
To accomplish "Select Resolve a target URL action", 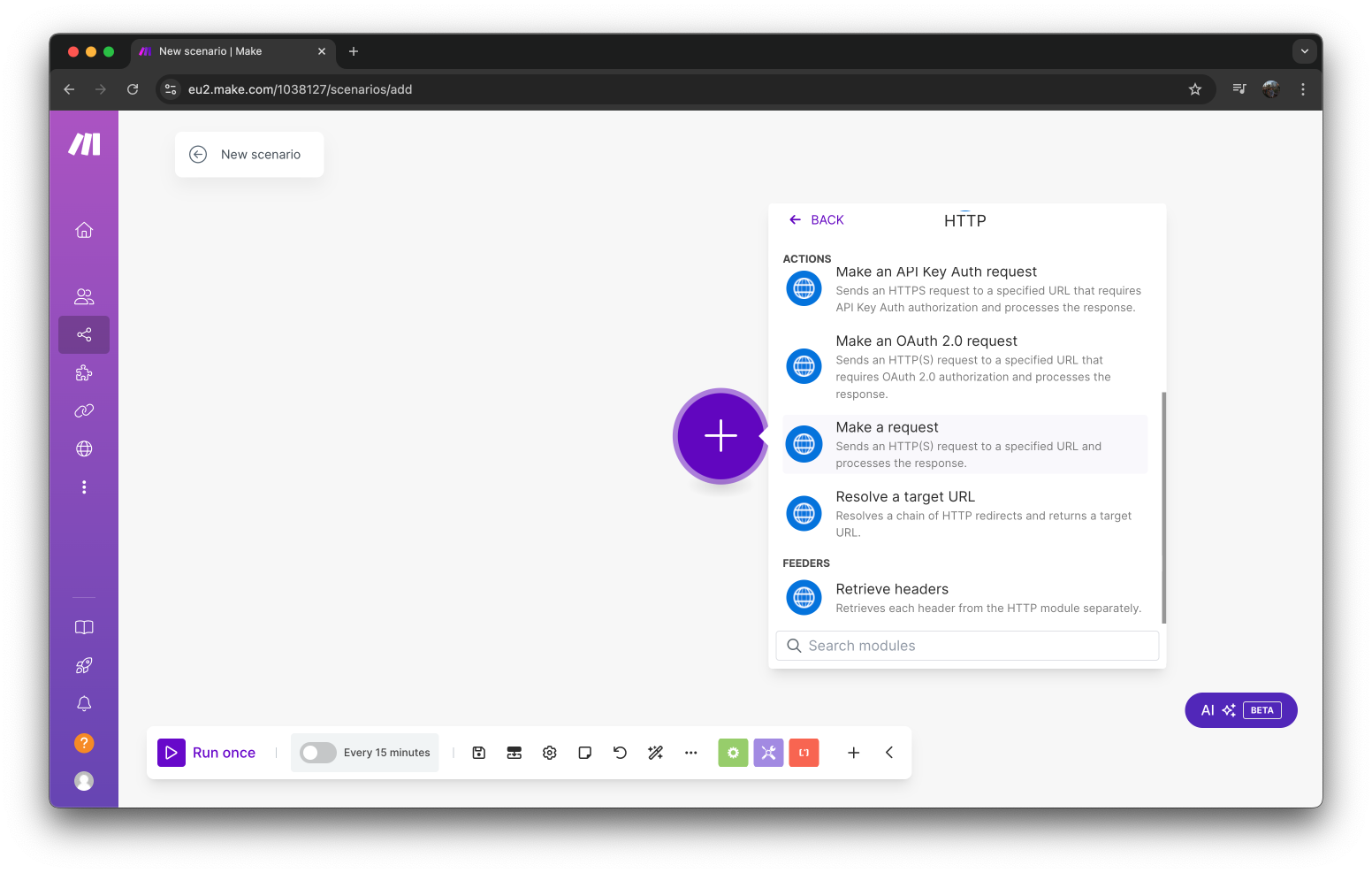I will click(x=965, y=514).
